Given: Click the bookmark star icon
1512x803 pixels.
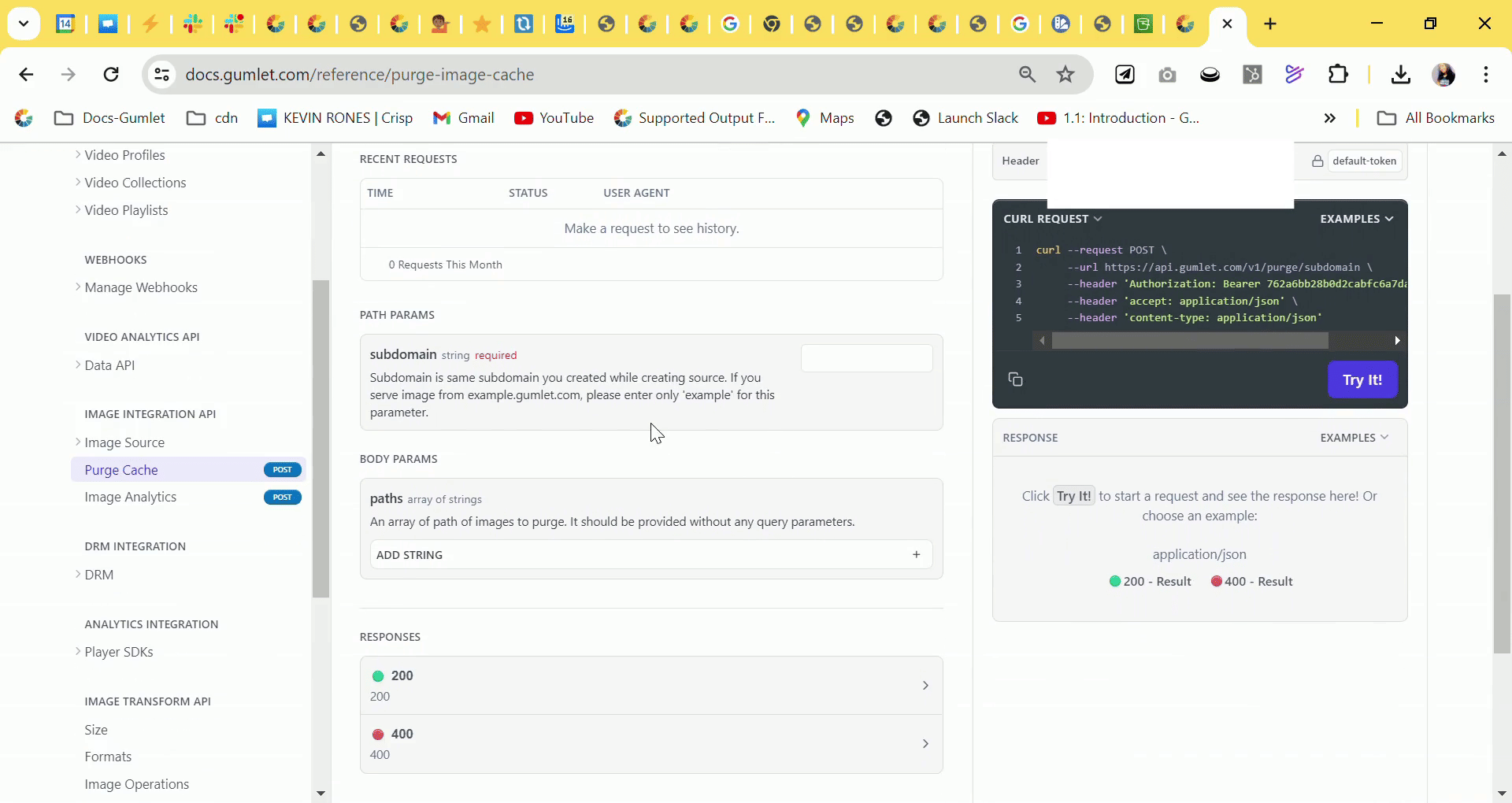Looking at the screenshot, I should point(1065,75).
